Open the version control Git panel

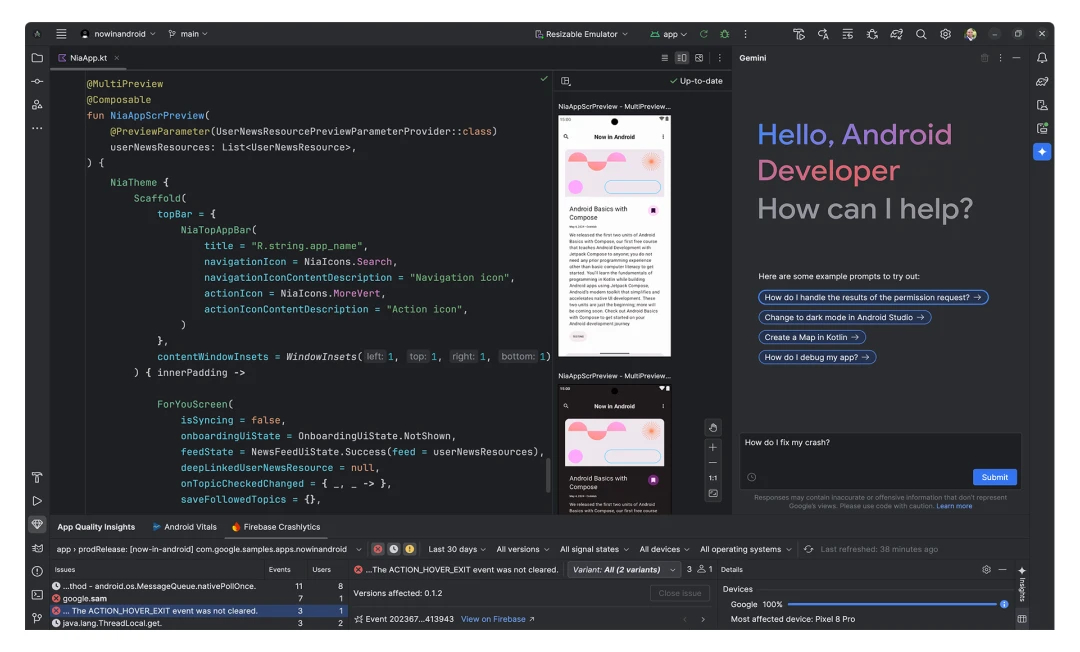pyautogui.click(x=37, y=616)
